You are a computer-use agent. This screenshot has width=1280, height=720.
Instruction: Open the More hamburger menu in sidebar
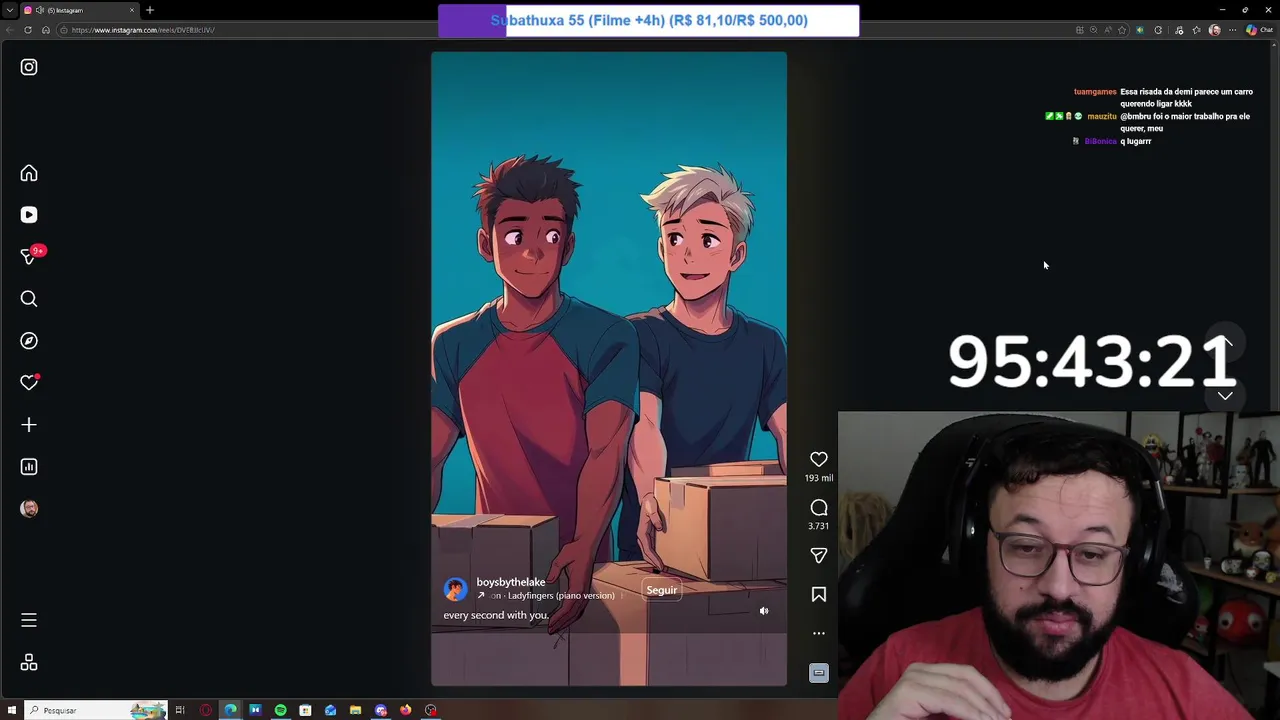click(29, 620)
